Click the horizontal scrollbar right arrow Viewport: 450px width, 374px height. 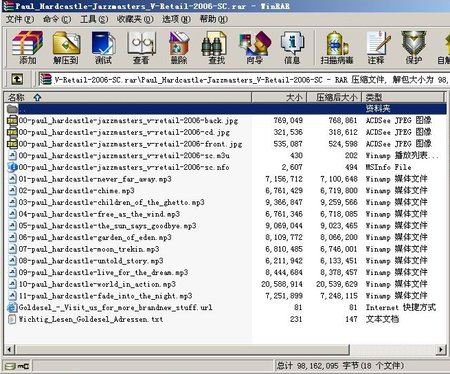tap(441, 349)
